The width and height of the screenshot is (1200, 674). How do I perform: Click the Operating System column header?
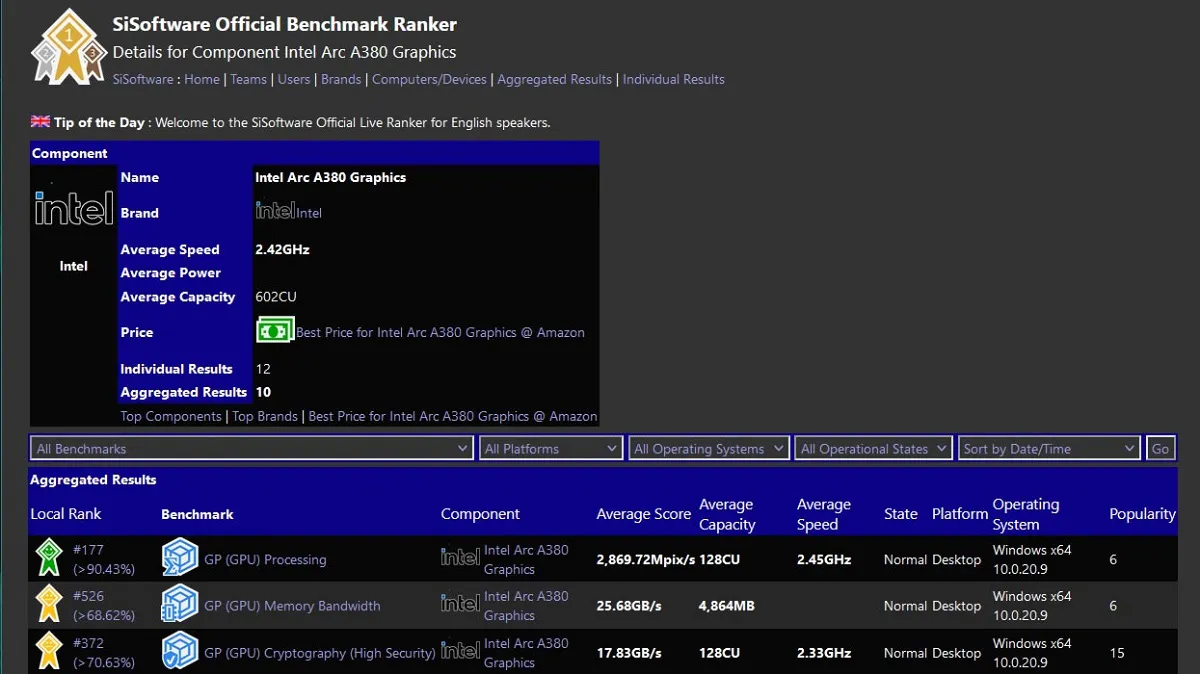click(x=1026, y=514)
